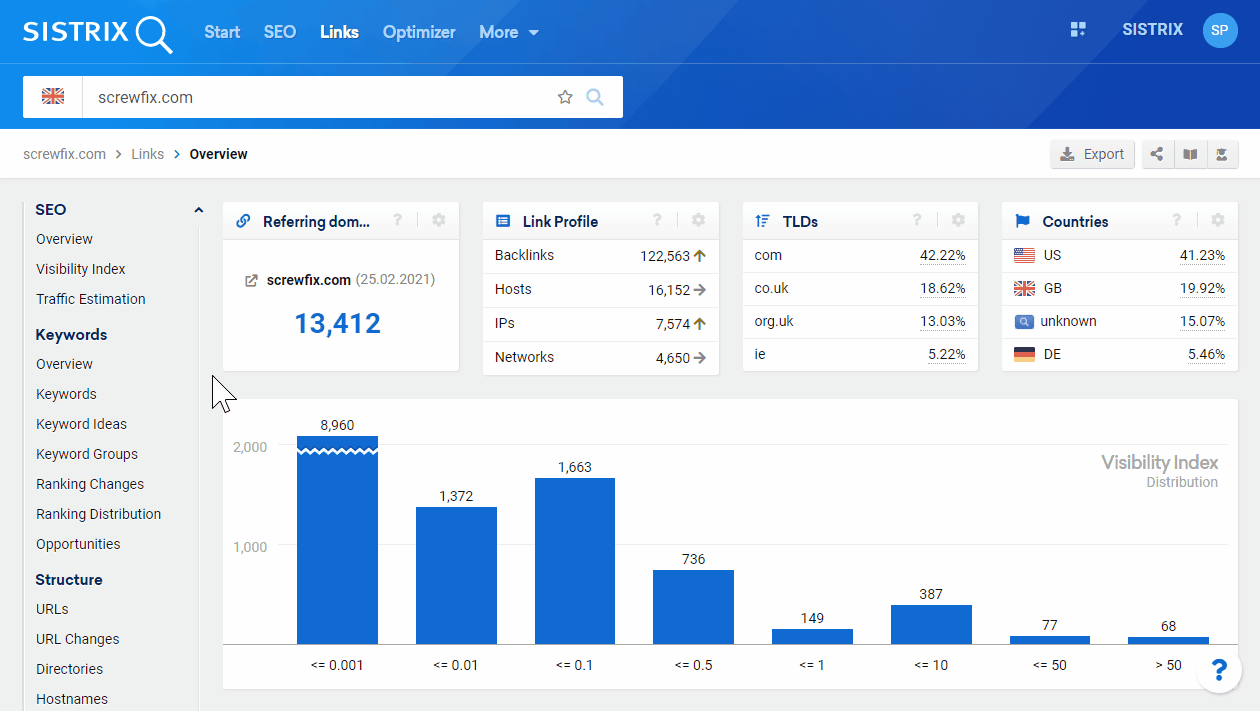Open settings gear in Link Profile card
1260x711 pixels.
click(x=698, y=221)
